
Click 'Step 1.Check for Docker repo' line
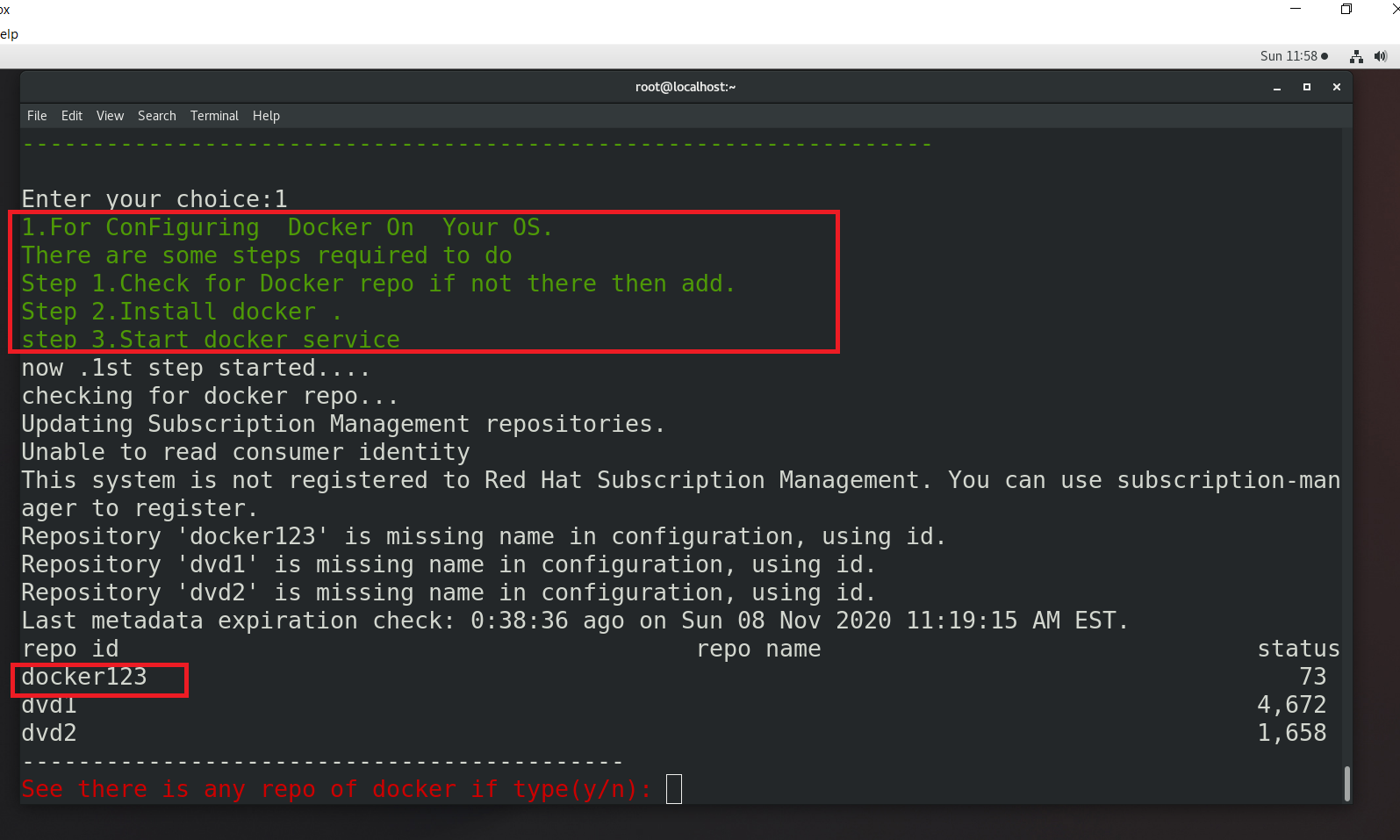point(378,284)
